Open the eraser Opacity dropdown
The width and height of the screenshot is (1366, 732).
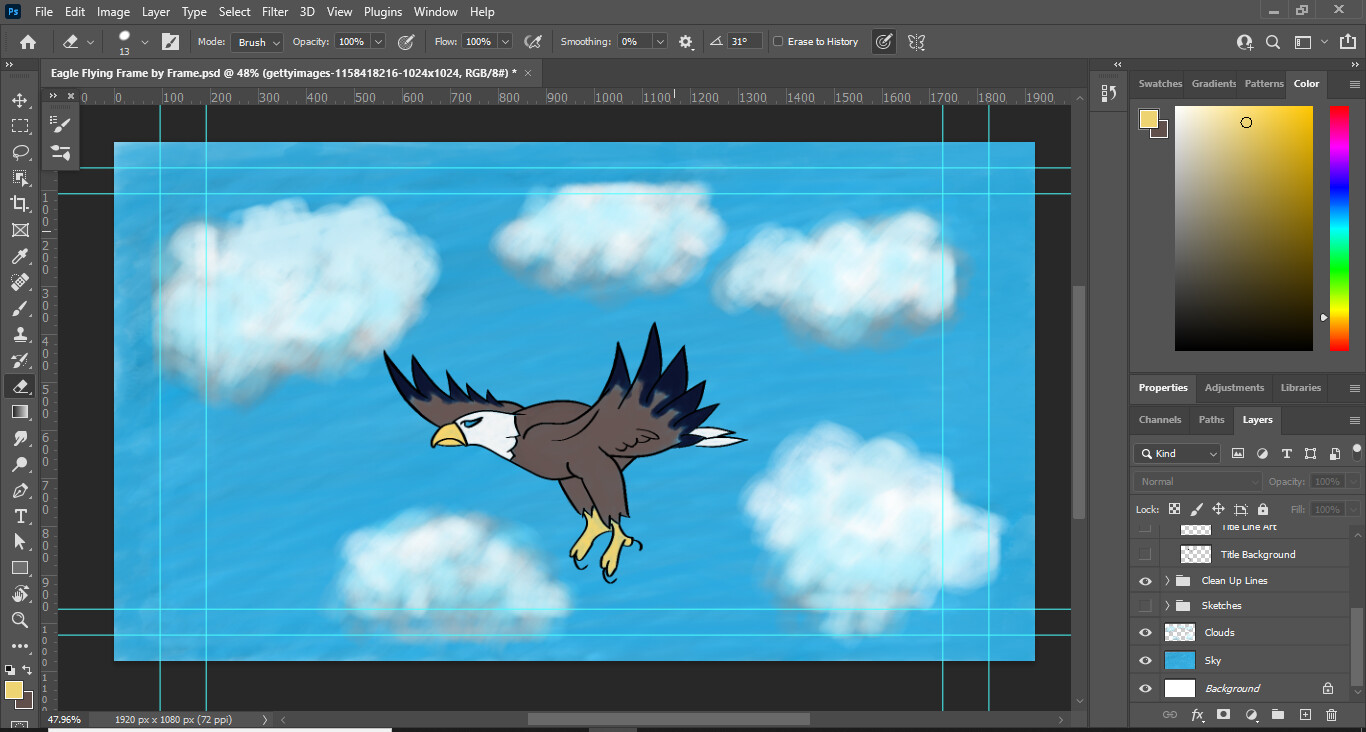376,41
